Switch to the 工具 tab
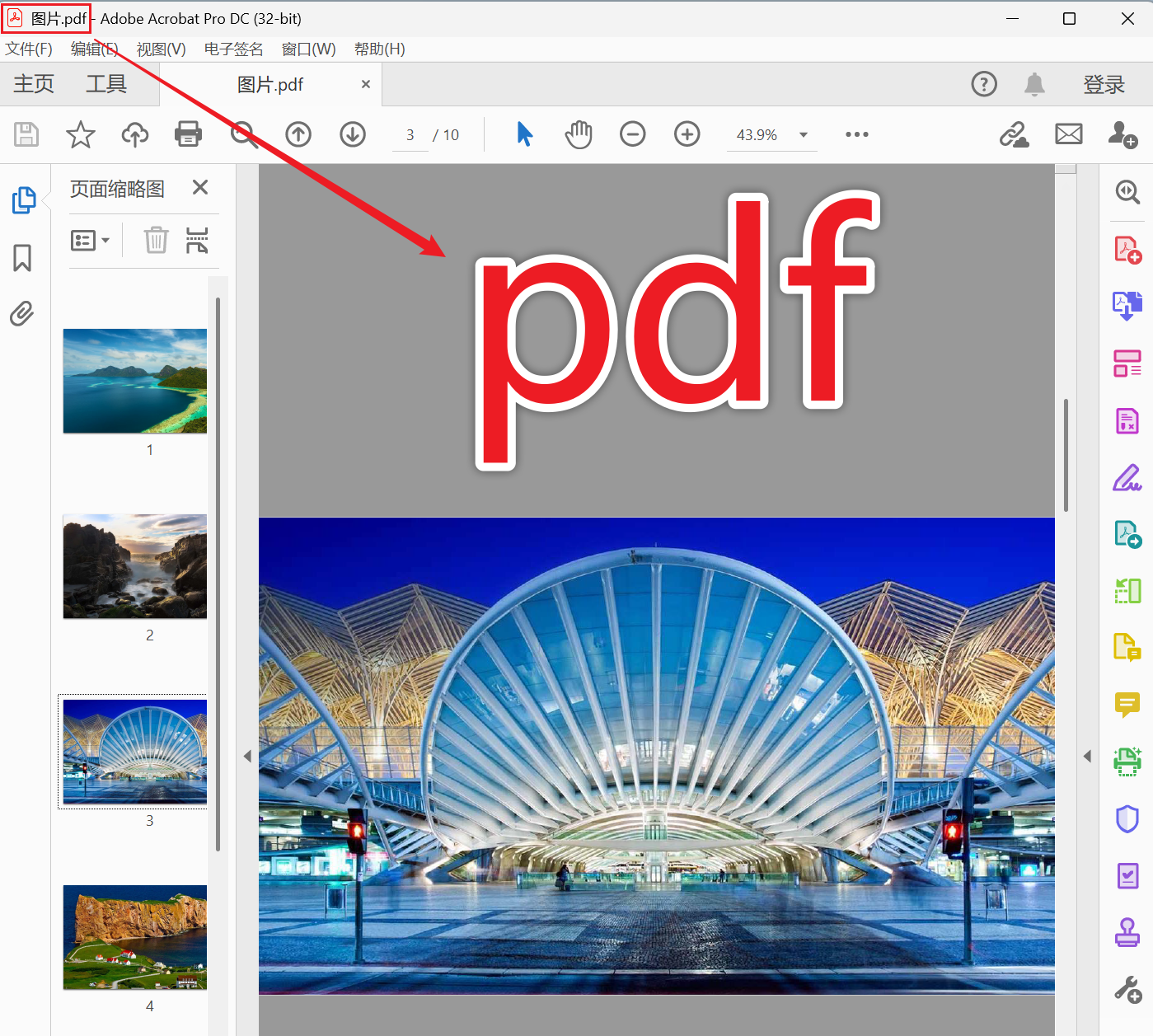This screenshot has height=1036, width=1153. click(x=105, y=83)
